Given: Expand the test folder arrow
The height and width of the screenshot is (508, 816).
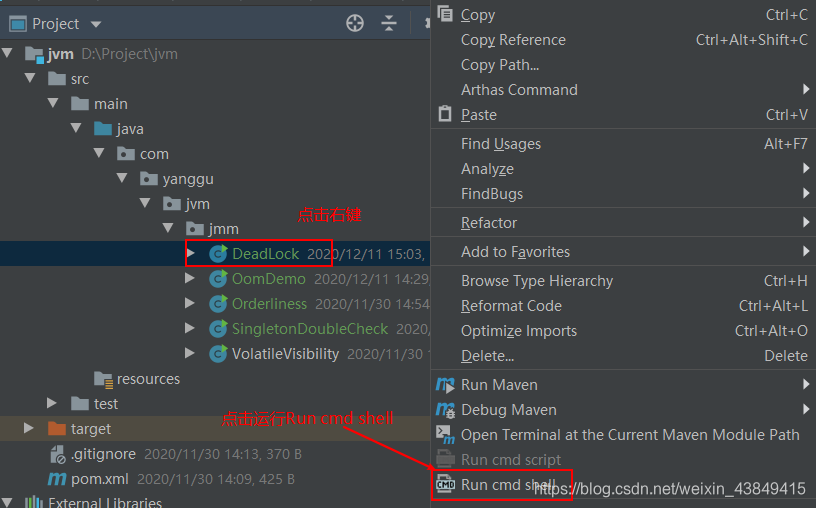Looking at the screenshot, I should coord(52,403).
